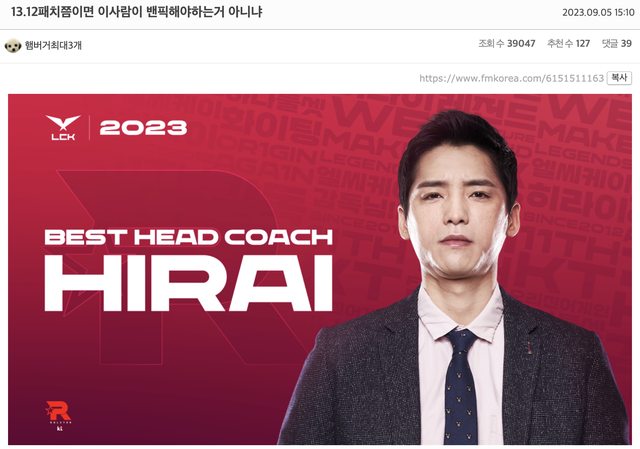Click the post title starting with 13.12패치쯤이면
The width and height of the screenshot is (640, 449).
point(136,11)
